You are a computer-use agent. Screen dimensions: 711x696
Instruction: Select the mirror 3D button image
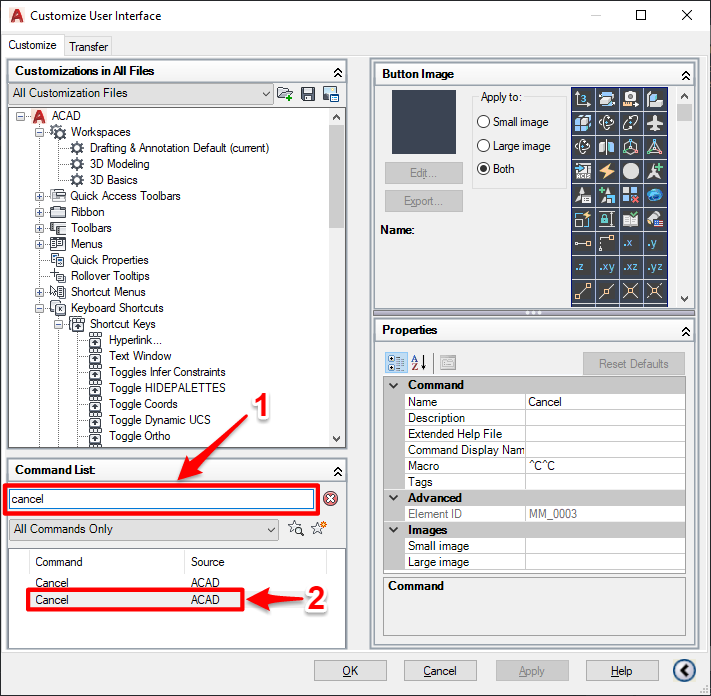pos(607,146)
